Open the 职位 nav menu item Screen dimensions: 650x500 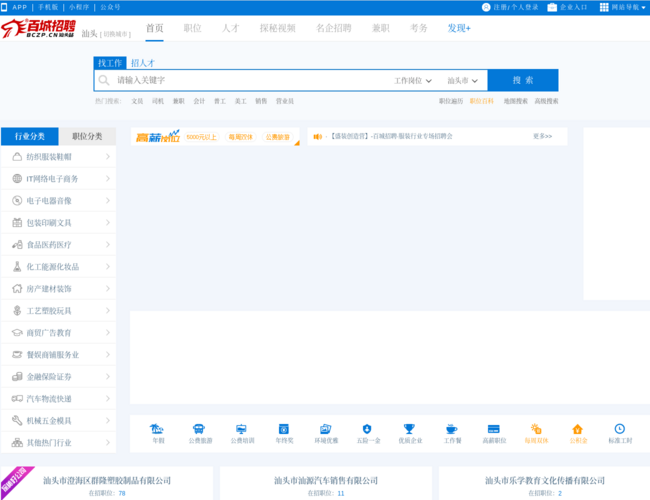(x=192, y=28)
